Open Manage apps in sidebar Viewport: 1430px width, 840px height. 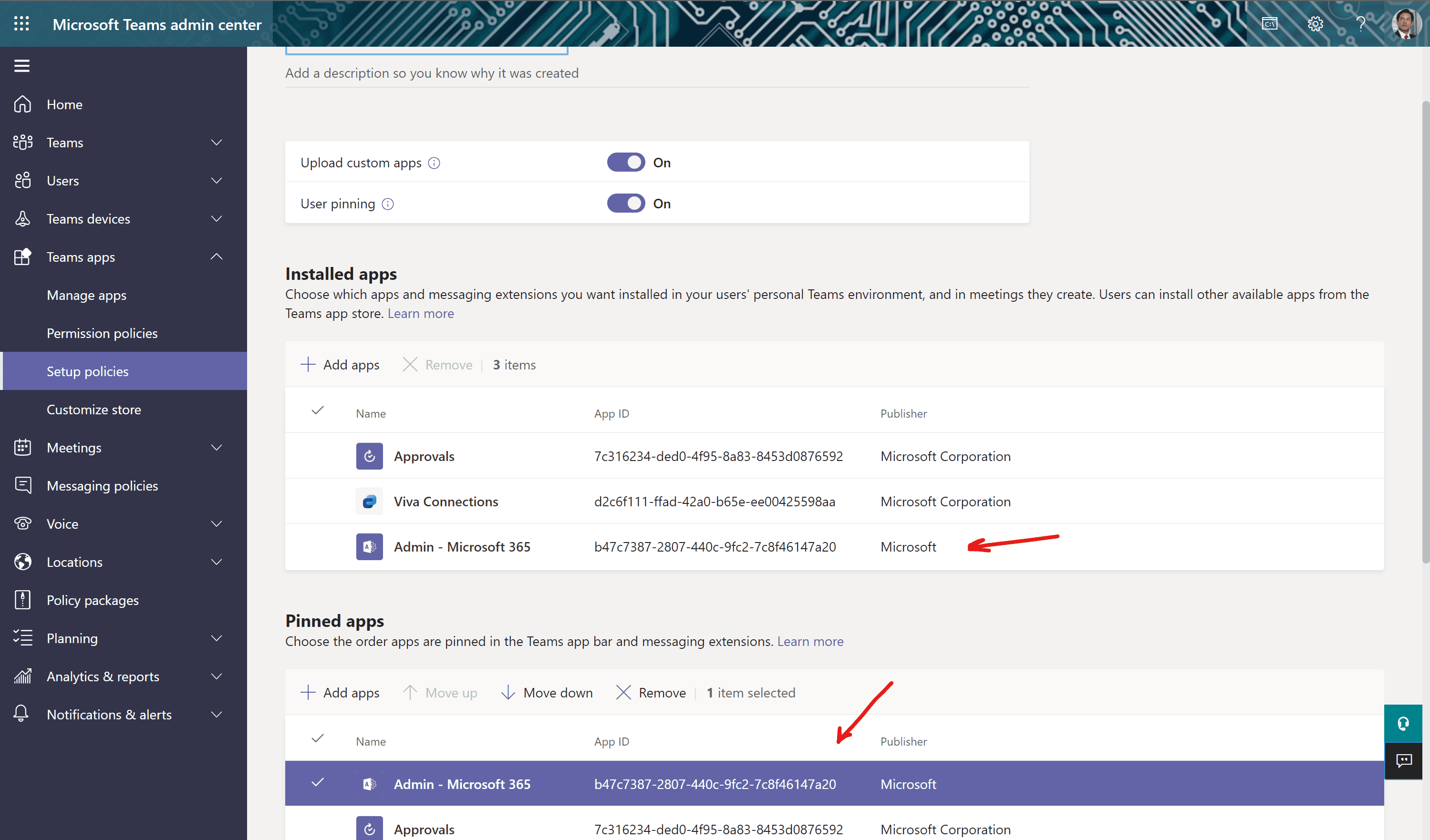point(86,295)
